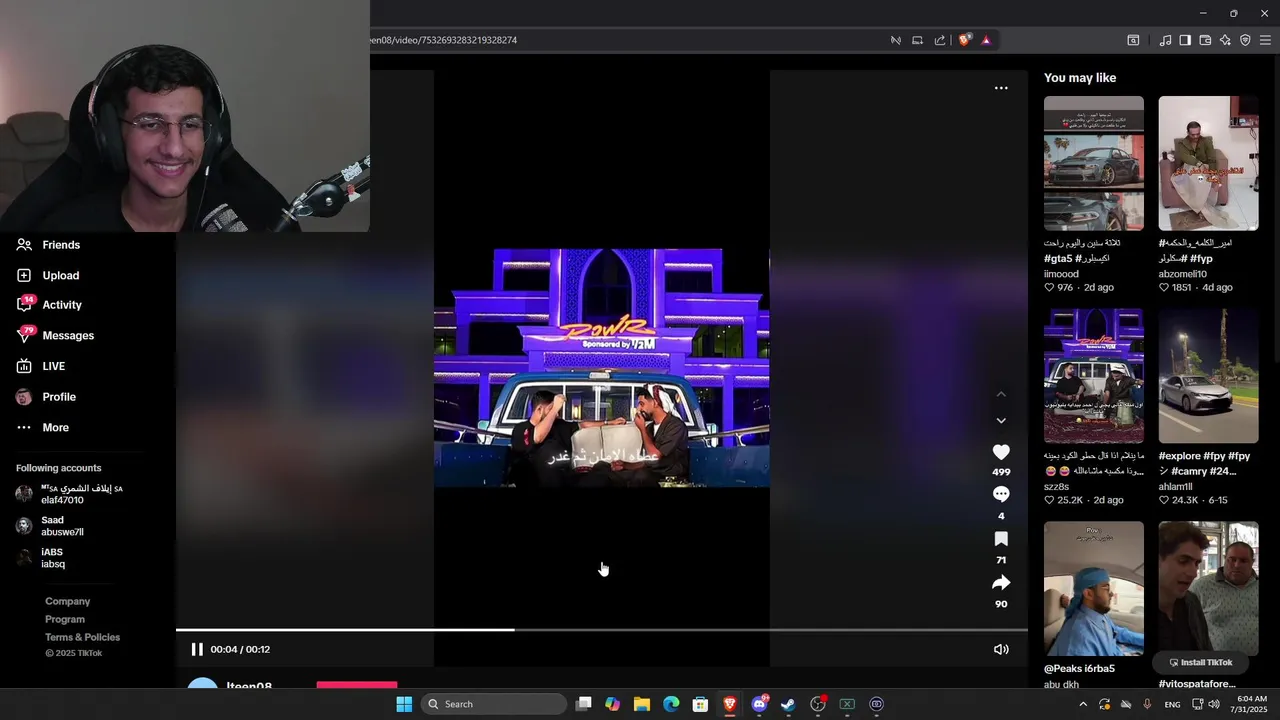Open the Windows Start menu
Viewport: 1280px width, 720px height.
click(x=404, y=704)
